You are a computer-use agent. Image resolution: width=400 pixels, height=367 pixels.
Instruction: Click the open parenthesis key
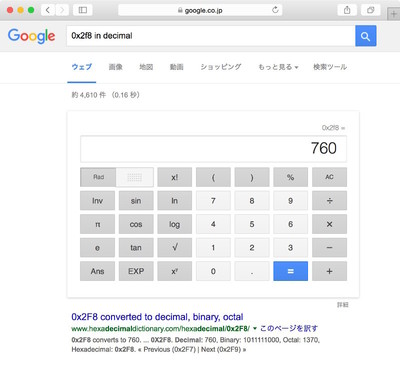click(213, 177)
